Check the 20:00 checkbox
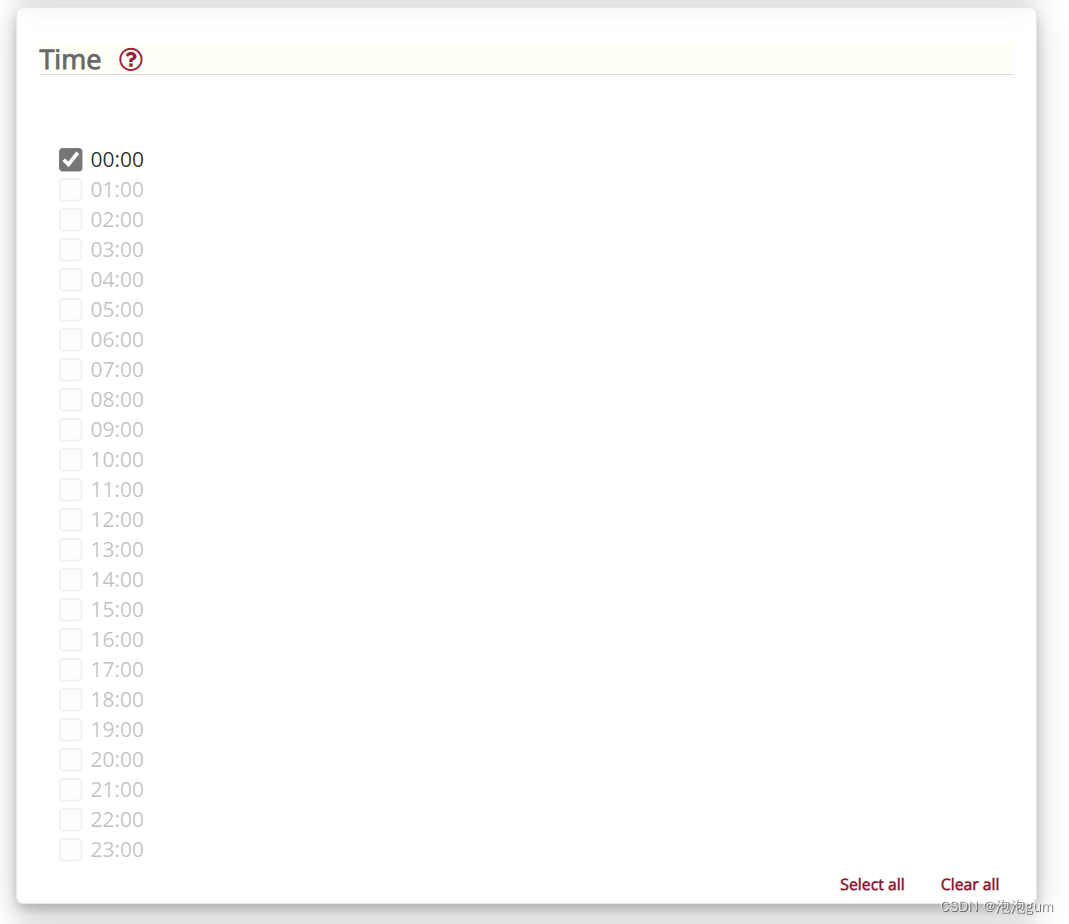This screenshot has width=1069, height=924. tap(71, 760)
